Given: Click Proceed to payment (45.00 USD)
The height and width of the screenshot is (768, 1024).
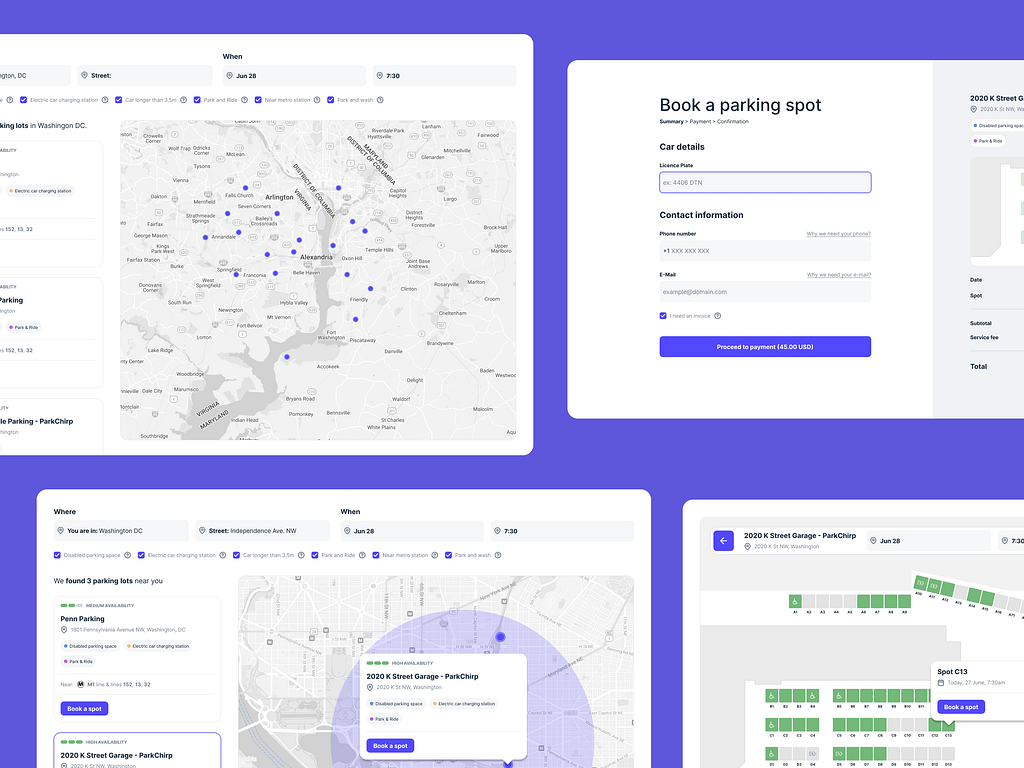Looking at the screenshot, I should 765,346.
